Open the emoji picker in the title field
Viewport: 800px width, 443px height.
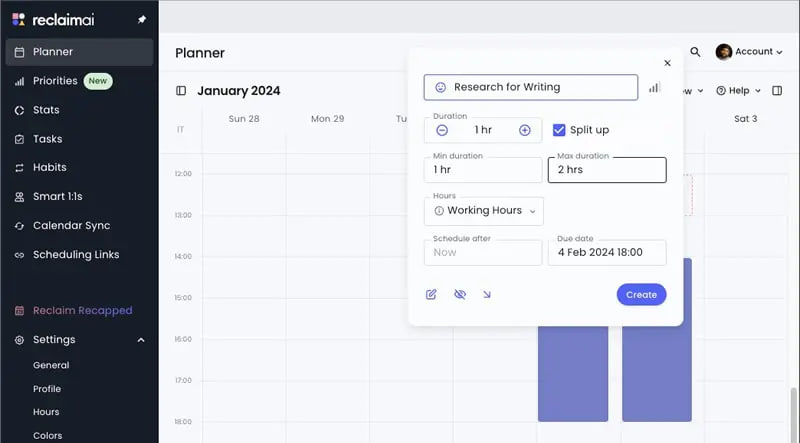[x=440, y=88]
